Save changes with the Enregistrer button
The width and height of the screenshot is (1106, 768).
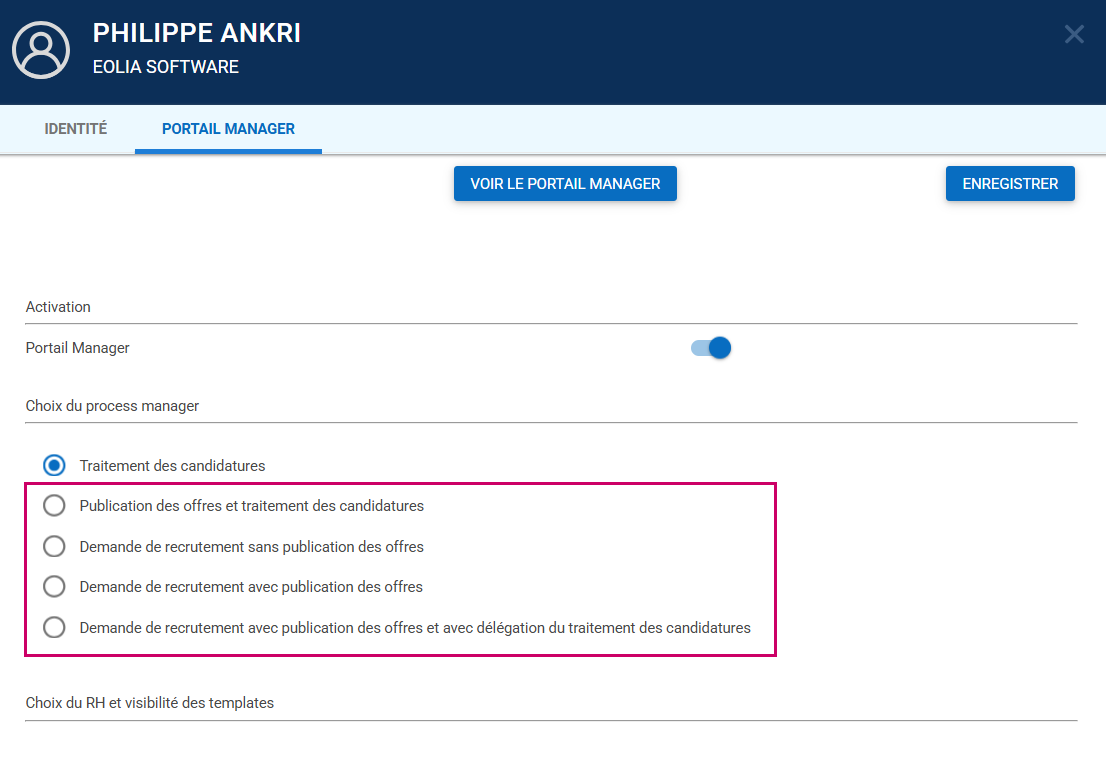tap(1010, 184)
